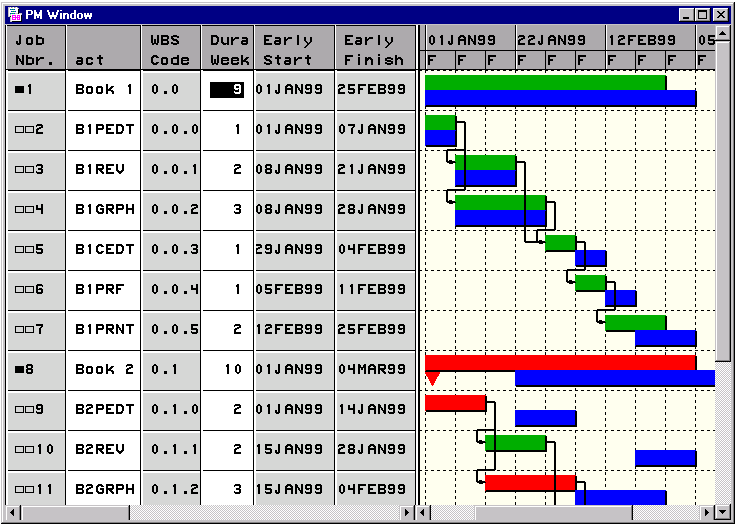Screen dimensions: 738x526
Task: Select job number 2 row header
Action: click(x=36, y=130)
